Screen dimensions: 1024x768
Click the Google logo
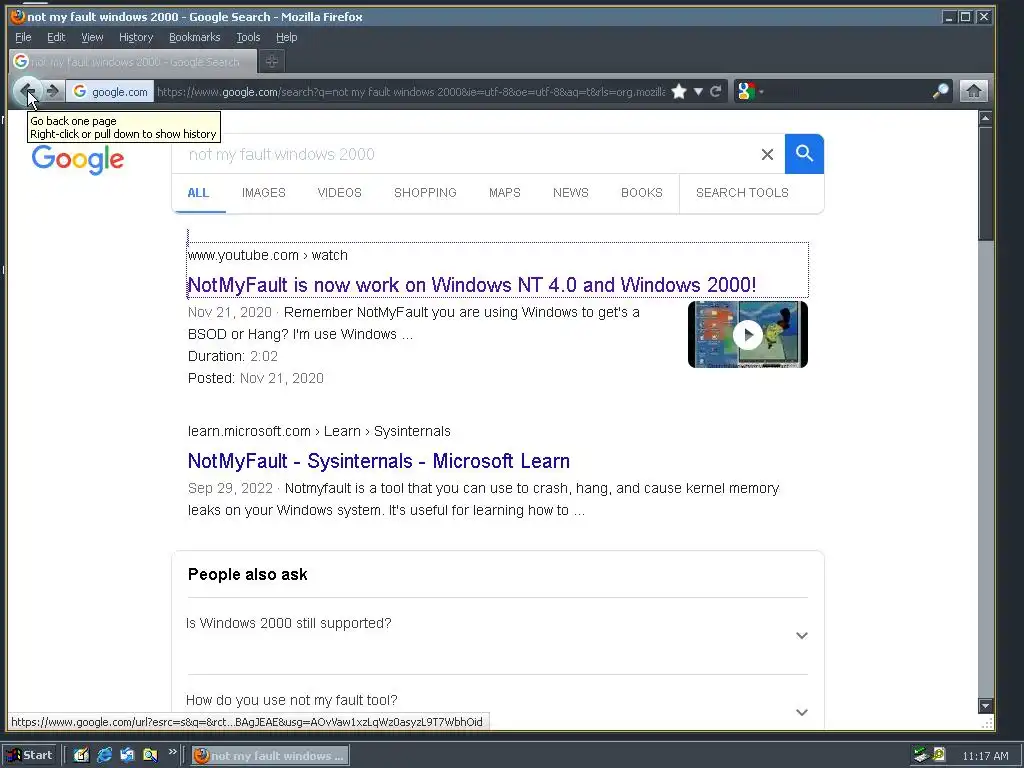(x=78, y=159)
